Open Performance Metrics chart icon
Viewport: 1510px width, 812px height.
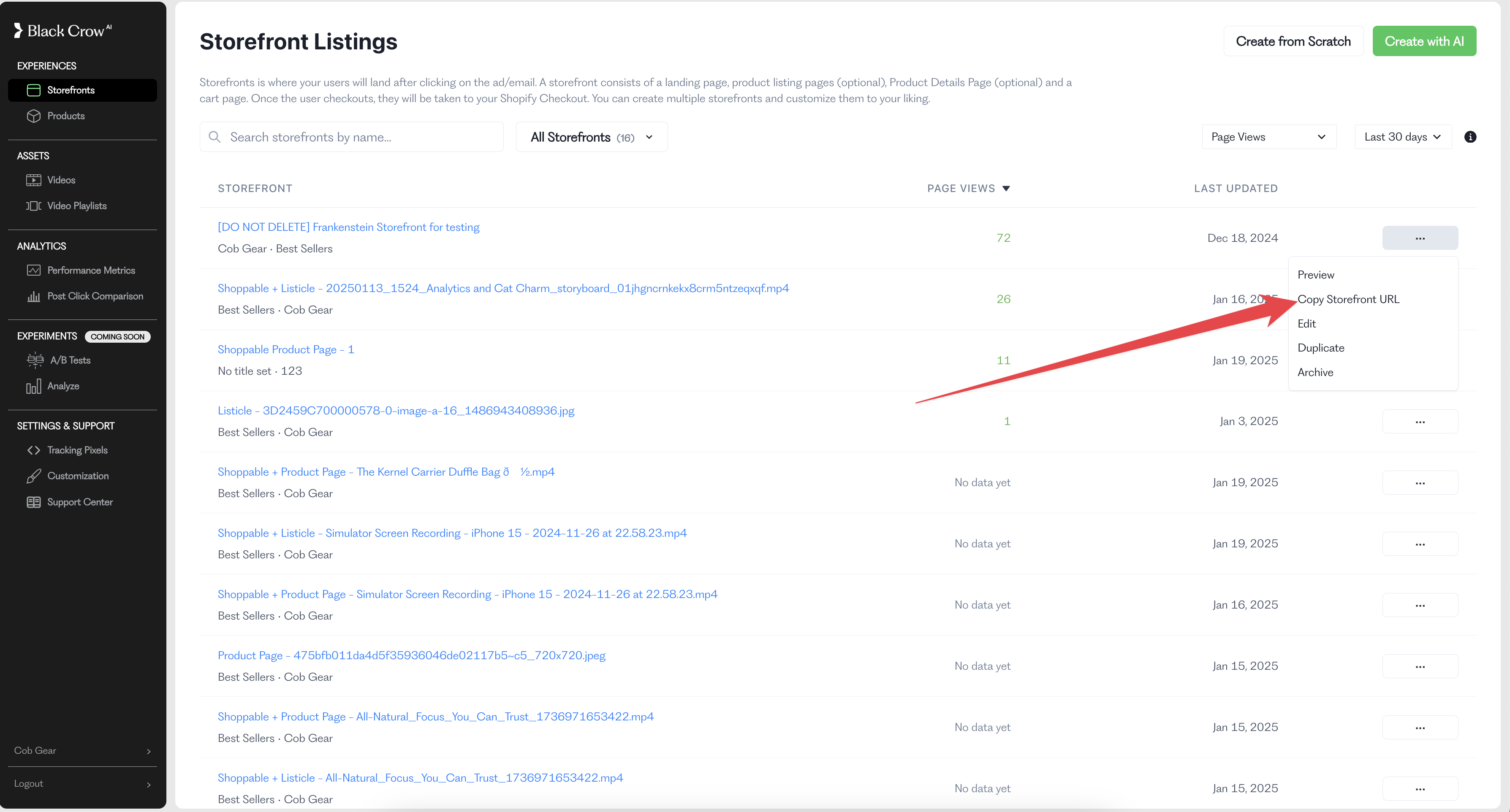coord(33,270)
